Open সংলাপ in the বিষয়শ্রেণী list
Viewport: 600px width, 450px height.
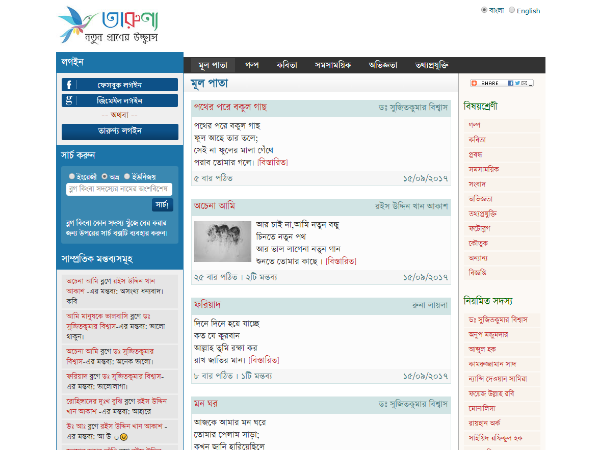(x=502, y=184)
